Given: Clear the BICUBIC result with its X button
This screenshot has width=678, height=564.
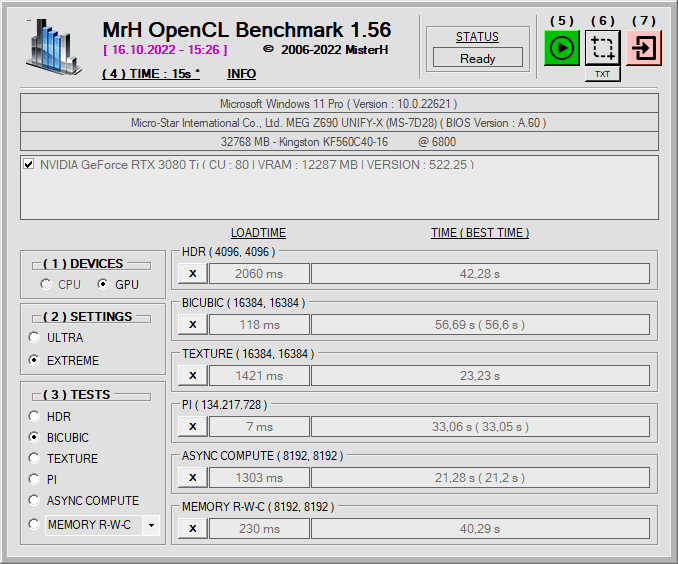Looking at the screenshot, I should (x=193, y=324).
